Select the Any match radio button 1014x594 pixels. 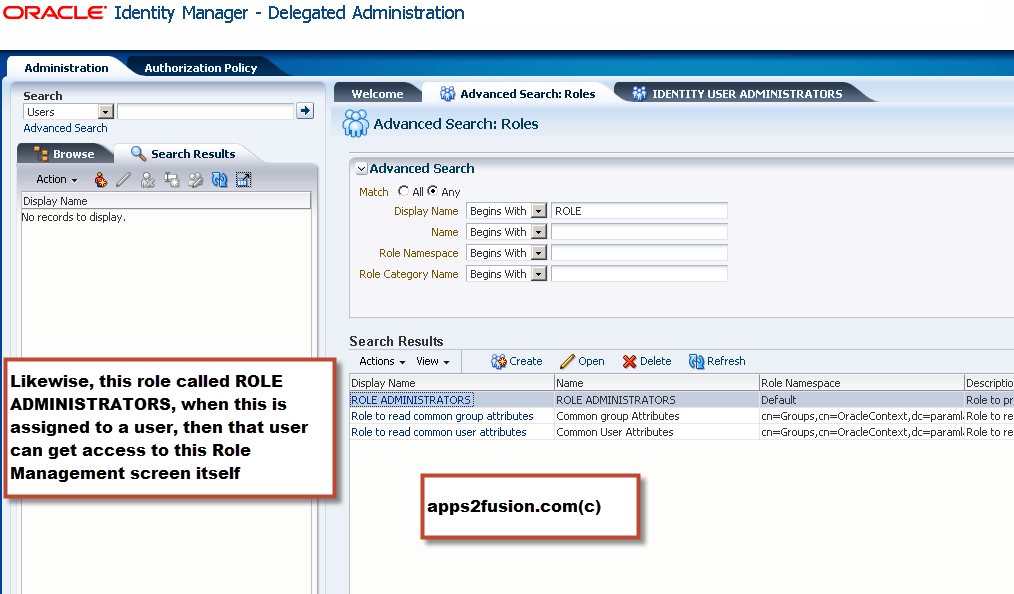tap(433, 191)
